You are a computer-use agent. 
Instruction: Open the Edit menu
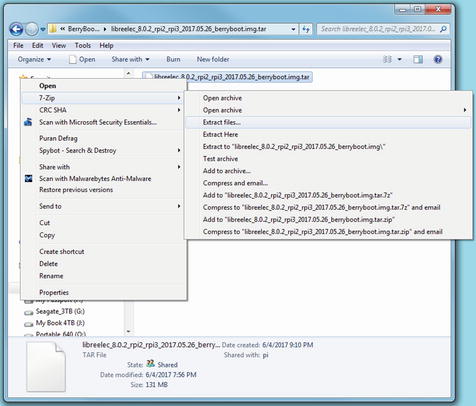click(37, 45)
